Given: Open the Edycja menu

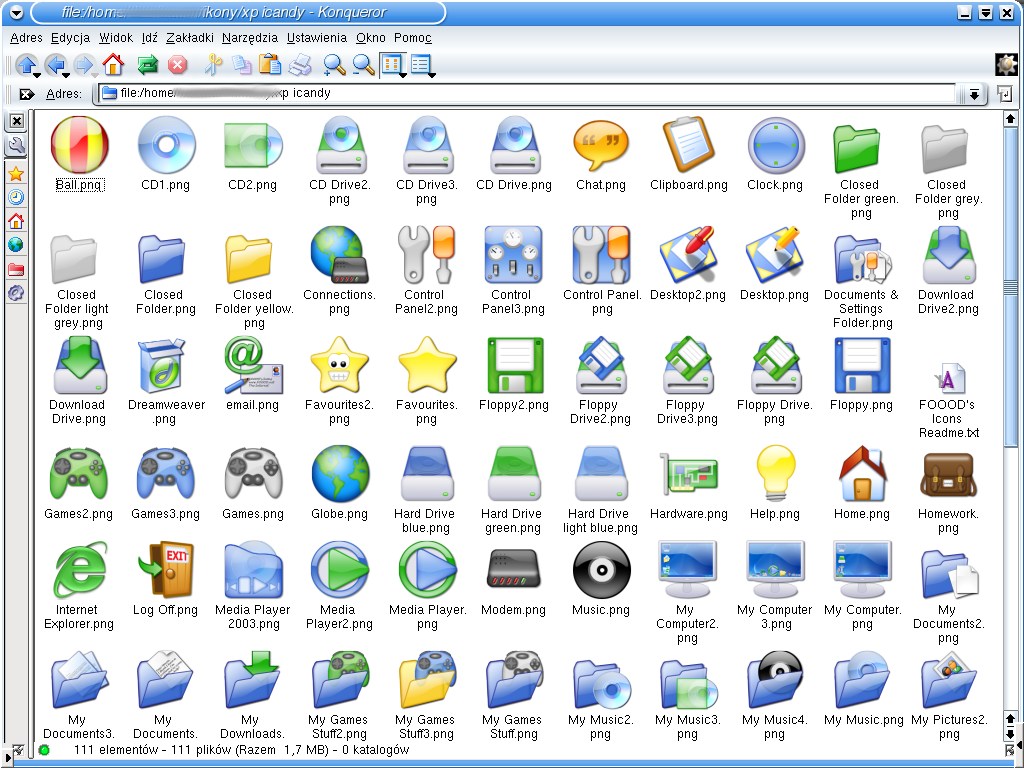Looking at the screenshot, I should tap(71, 38).
